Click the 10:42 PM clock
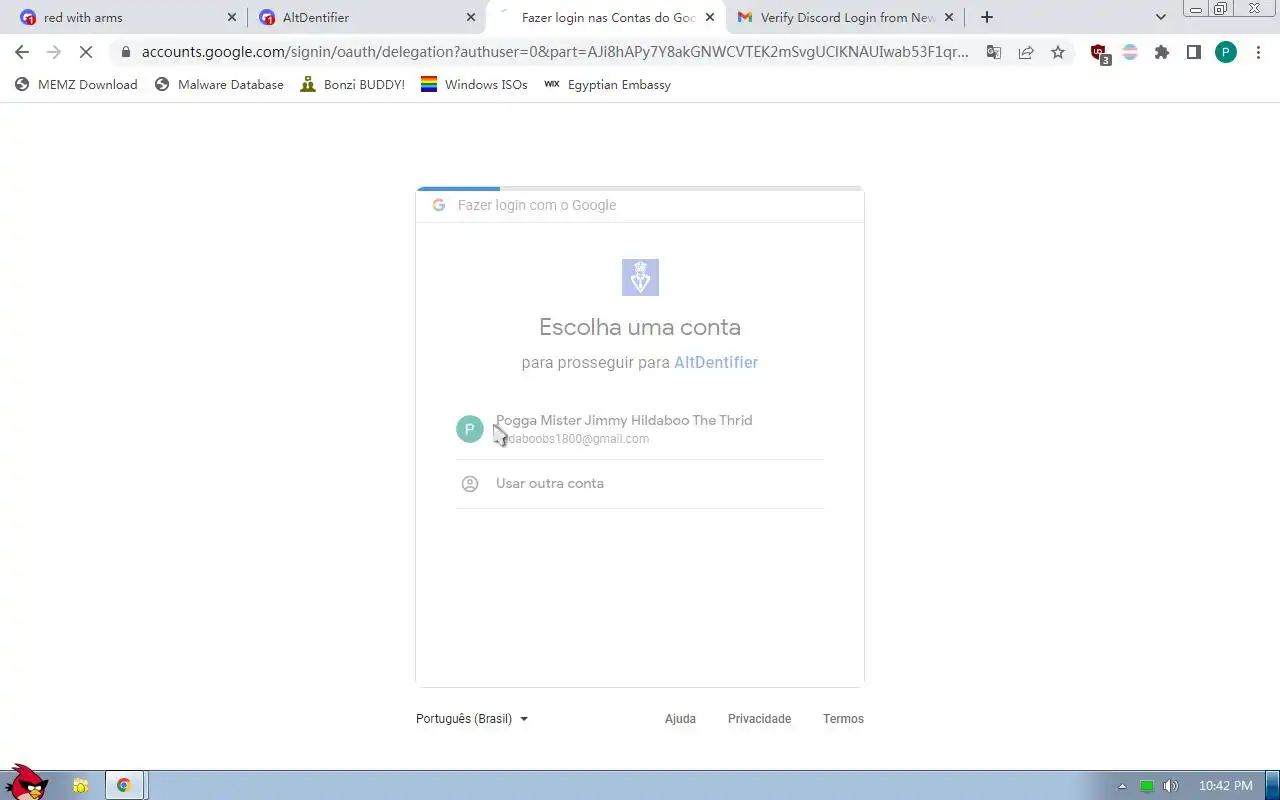The height and width of the screenshot is (800, 1280). (x=1226, y=786)
